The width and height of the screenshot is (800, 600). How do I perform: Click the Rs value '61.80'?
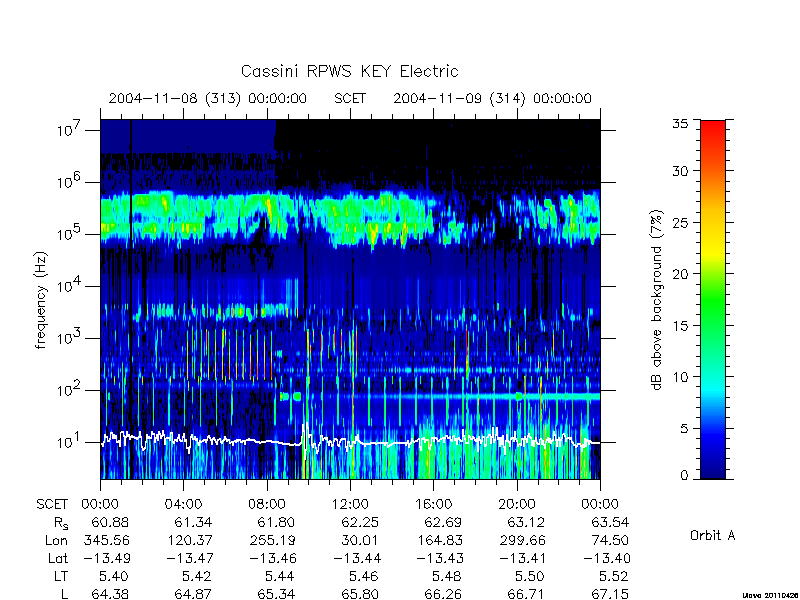(276, 522)
